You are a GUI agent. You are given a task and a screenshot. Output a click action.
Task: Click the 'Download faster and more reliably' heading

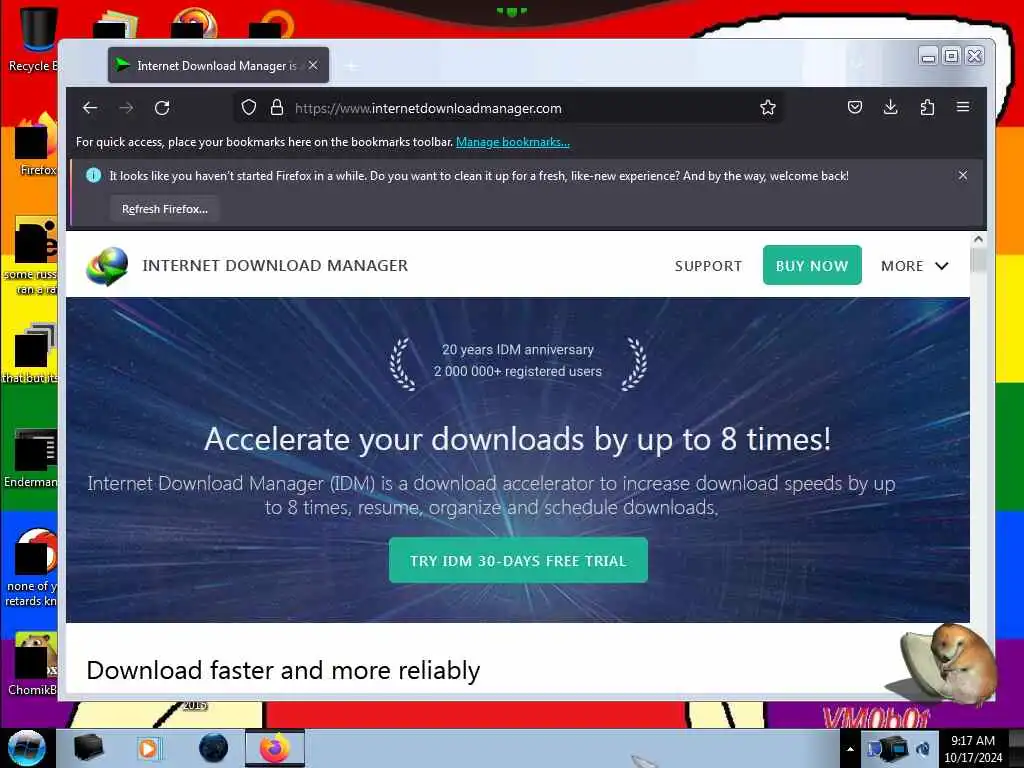(283, 670)
